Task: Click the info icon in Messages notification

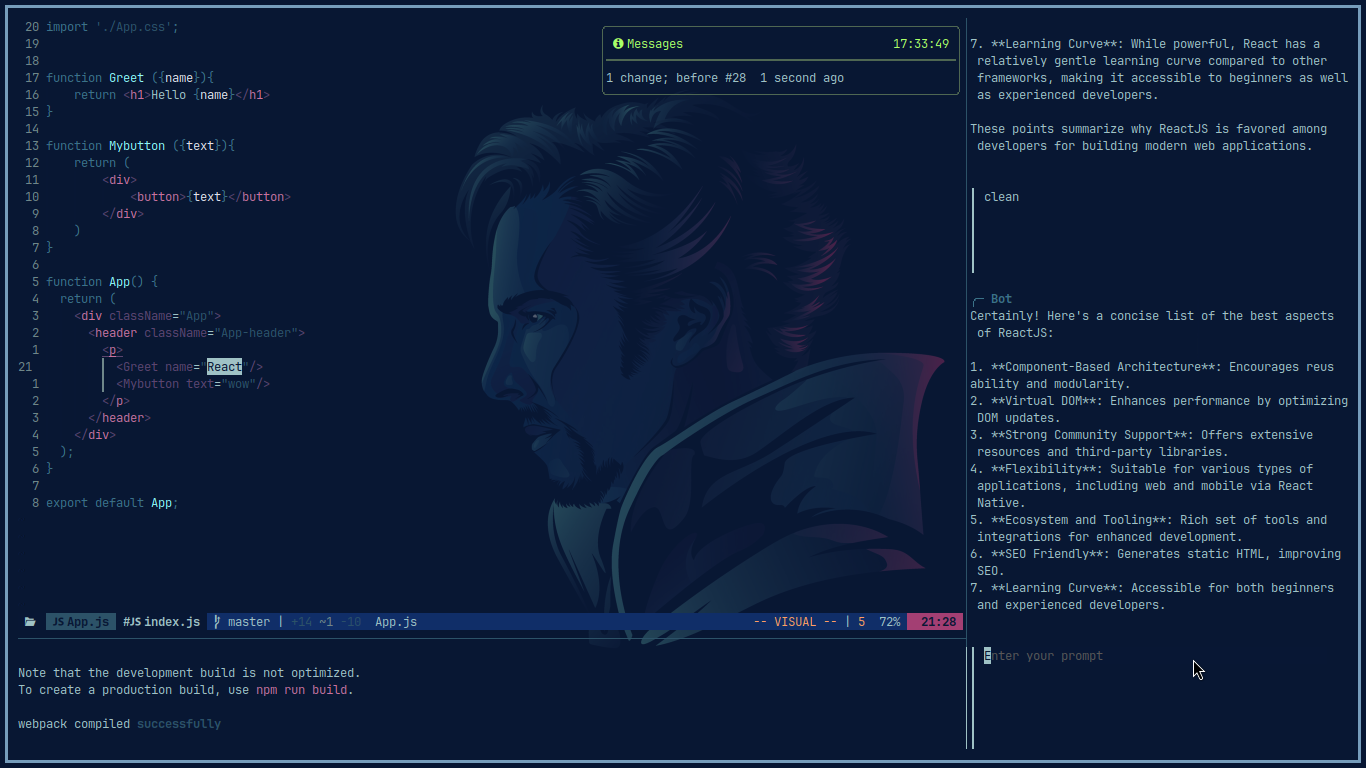Action: point(618,44)
